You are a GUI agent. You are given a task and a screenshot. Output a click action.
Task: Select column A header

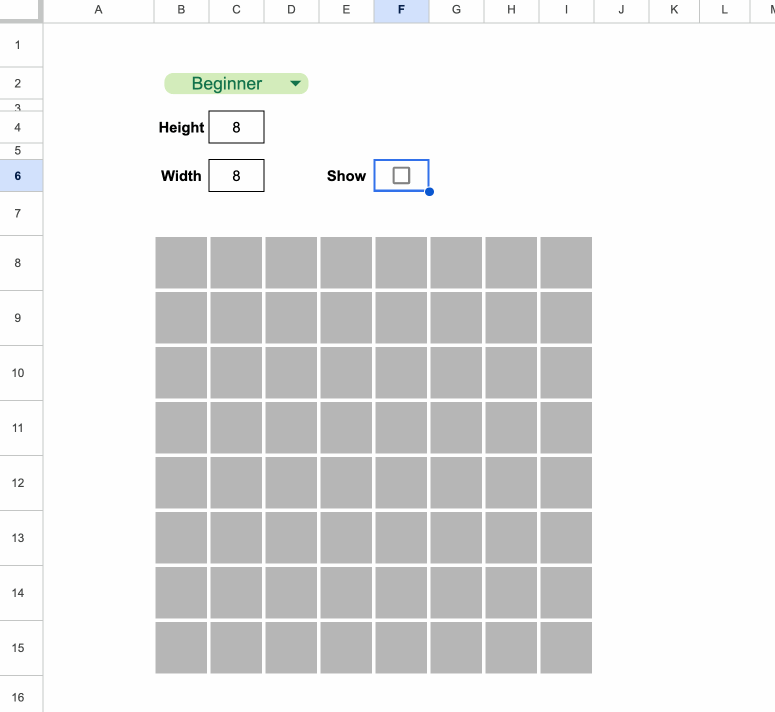coord(98,10)
